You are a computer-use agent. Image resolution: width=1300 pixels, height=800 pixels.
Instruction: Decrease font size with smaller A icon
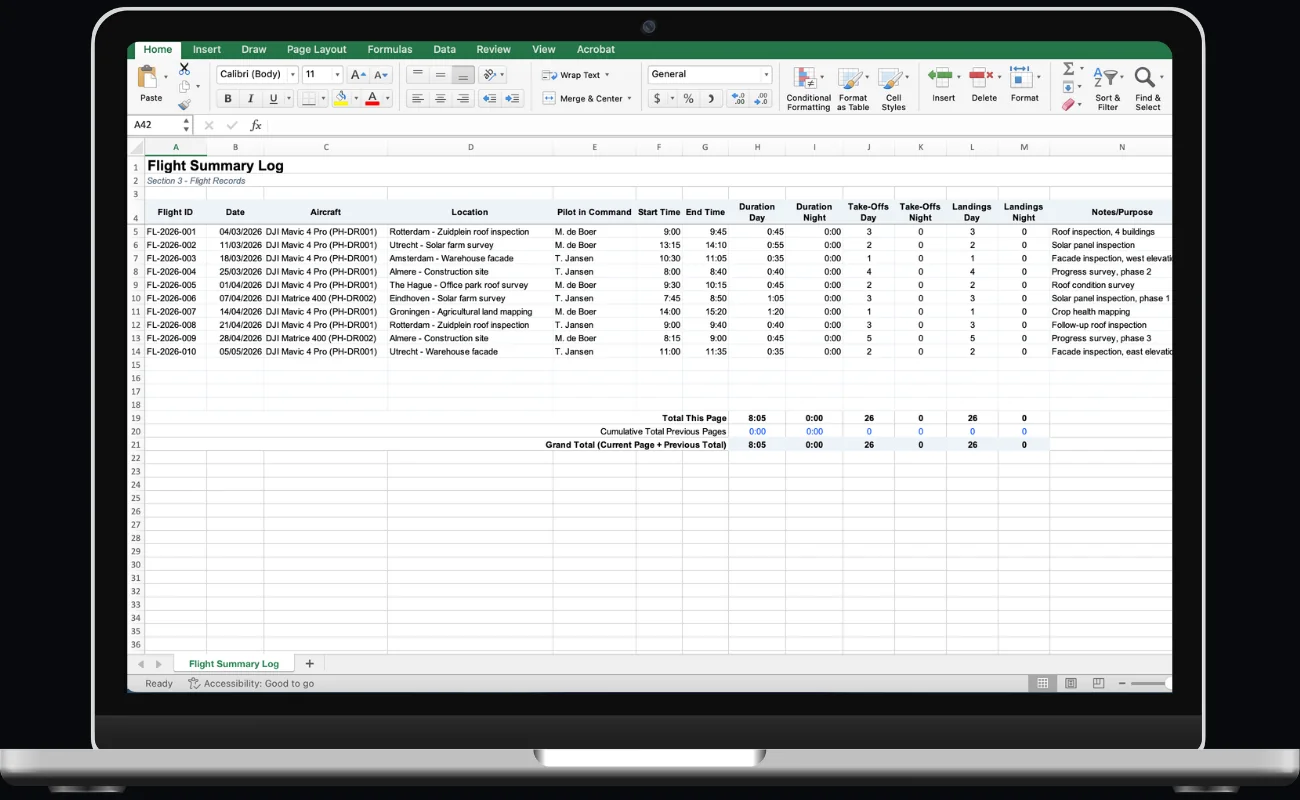[381, 75]
